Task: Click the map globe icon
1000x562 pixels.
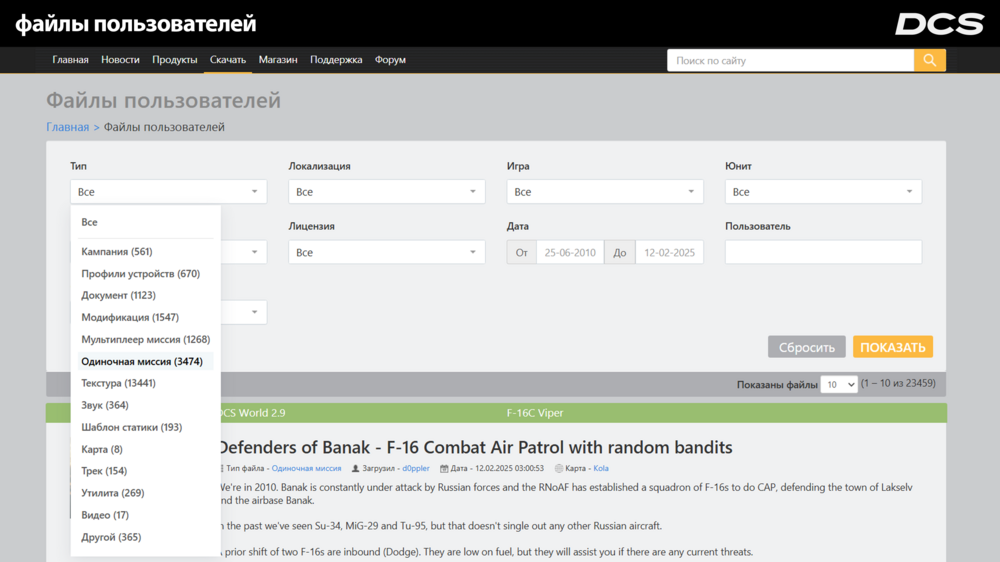Action: [559, 468]
